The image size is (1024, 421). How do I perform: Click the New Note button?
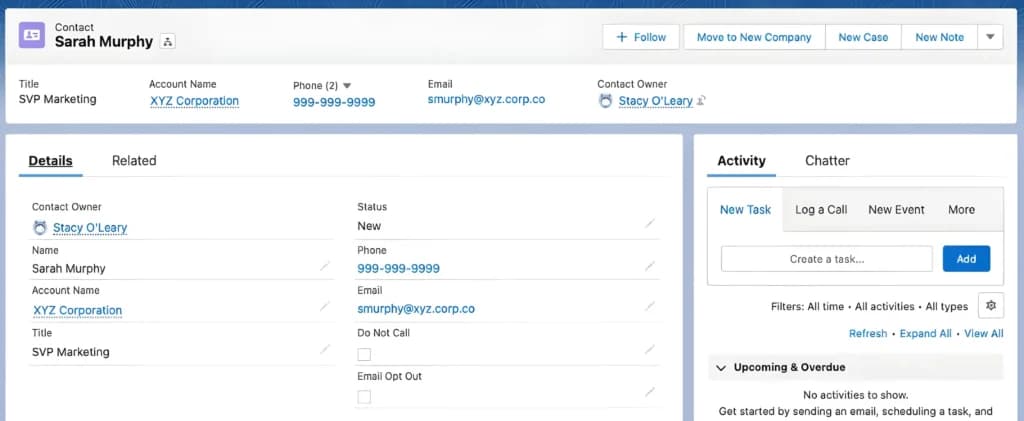pyautogui.click(x=939, y=37)
